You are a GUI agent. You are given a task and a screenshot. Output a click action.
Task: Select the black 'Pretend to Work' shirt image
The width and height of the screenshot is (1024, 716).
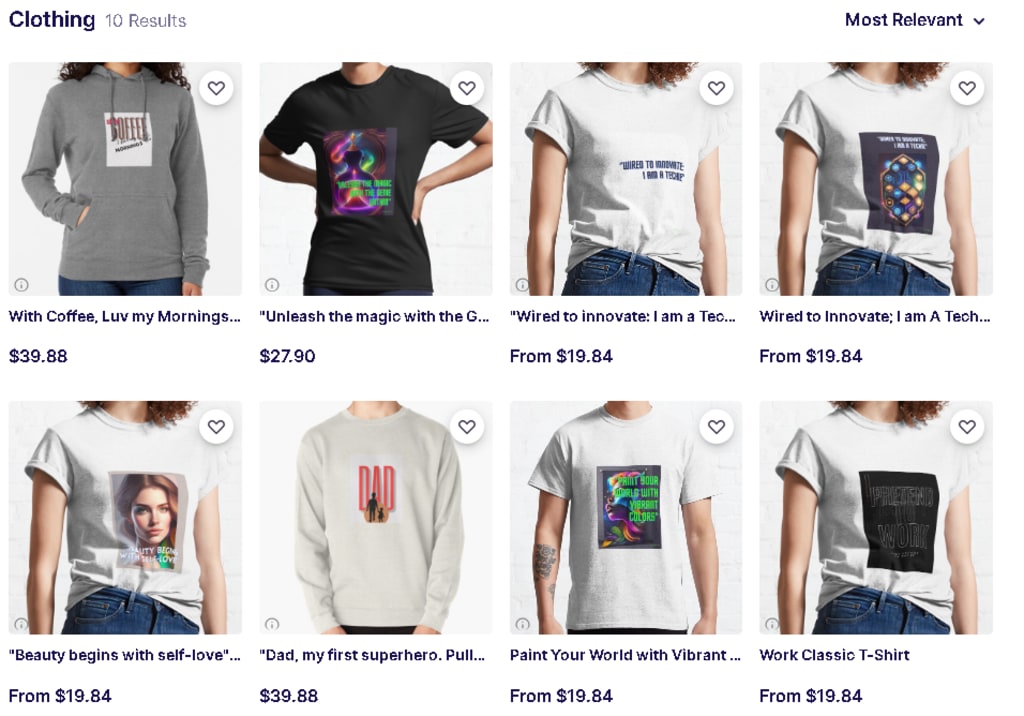[876, 517]
